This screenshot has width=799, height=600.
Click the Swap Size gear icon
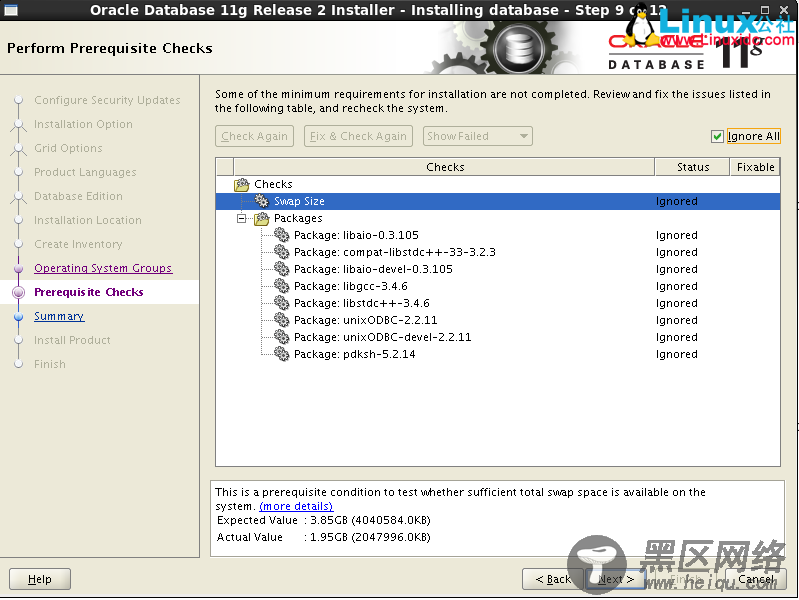click(x=261, y=201)
